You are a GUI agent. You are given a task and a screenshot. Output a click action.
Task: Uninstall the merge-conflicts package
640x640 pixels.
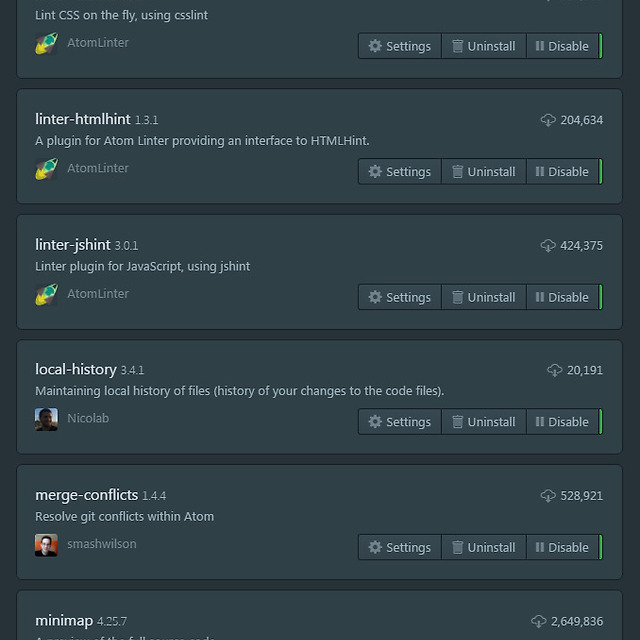483,548
